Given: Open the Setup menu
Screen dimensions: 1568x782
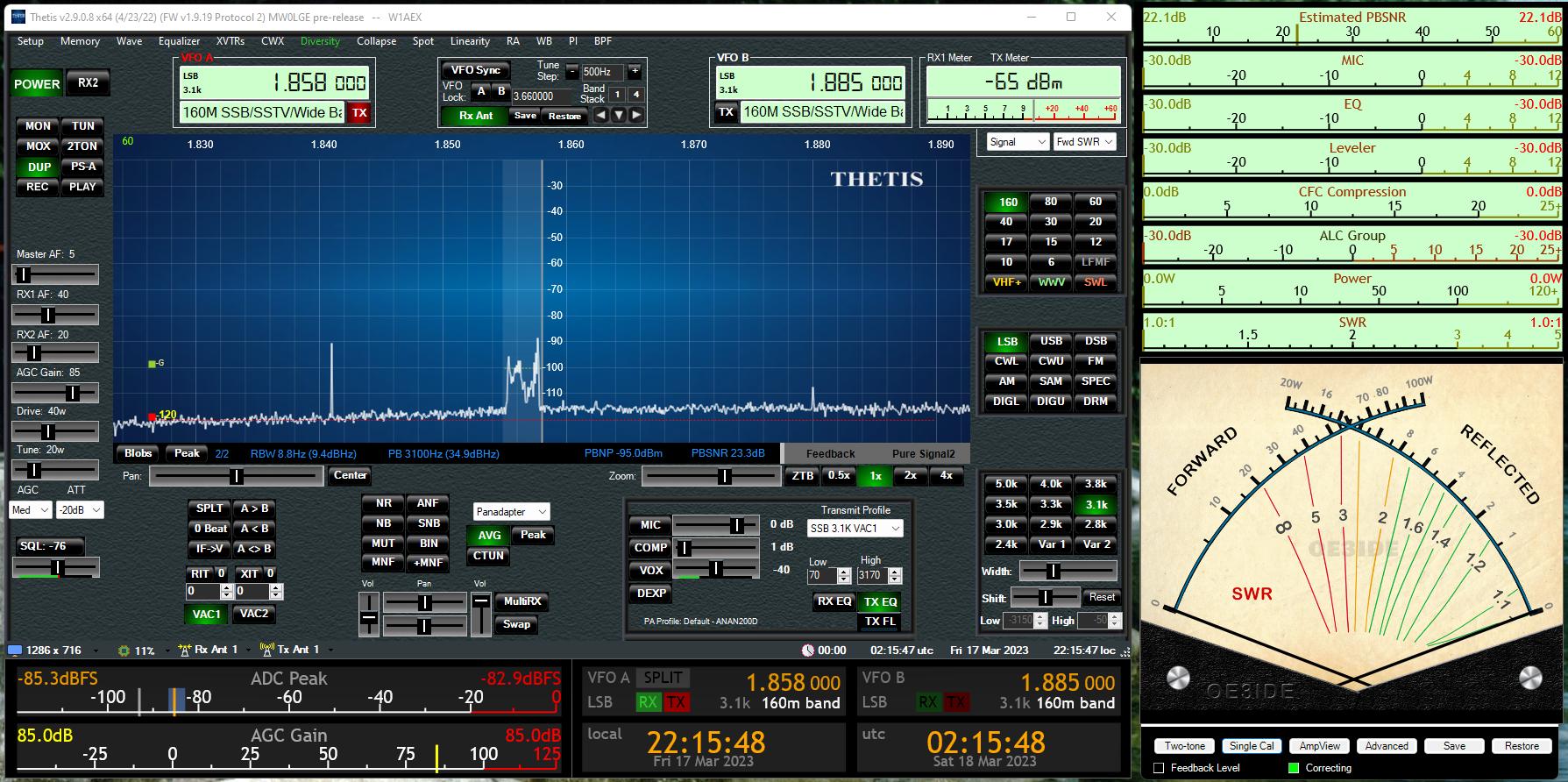Looking at the screenshot, I should coord(30,41).
